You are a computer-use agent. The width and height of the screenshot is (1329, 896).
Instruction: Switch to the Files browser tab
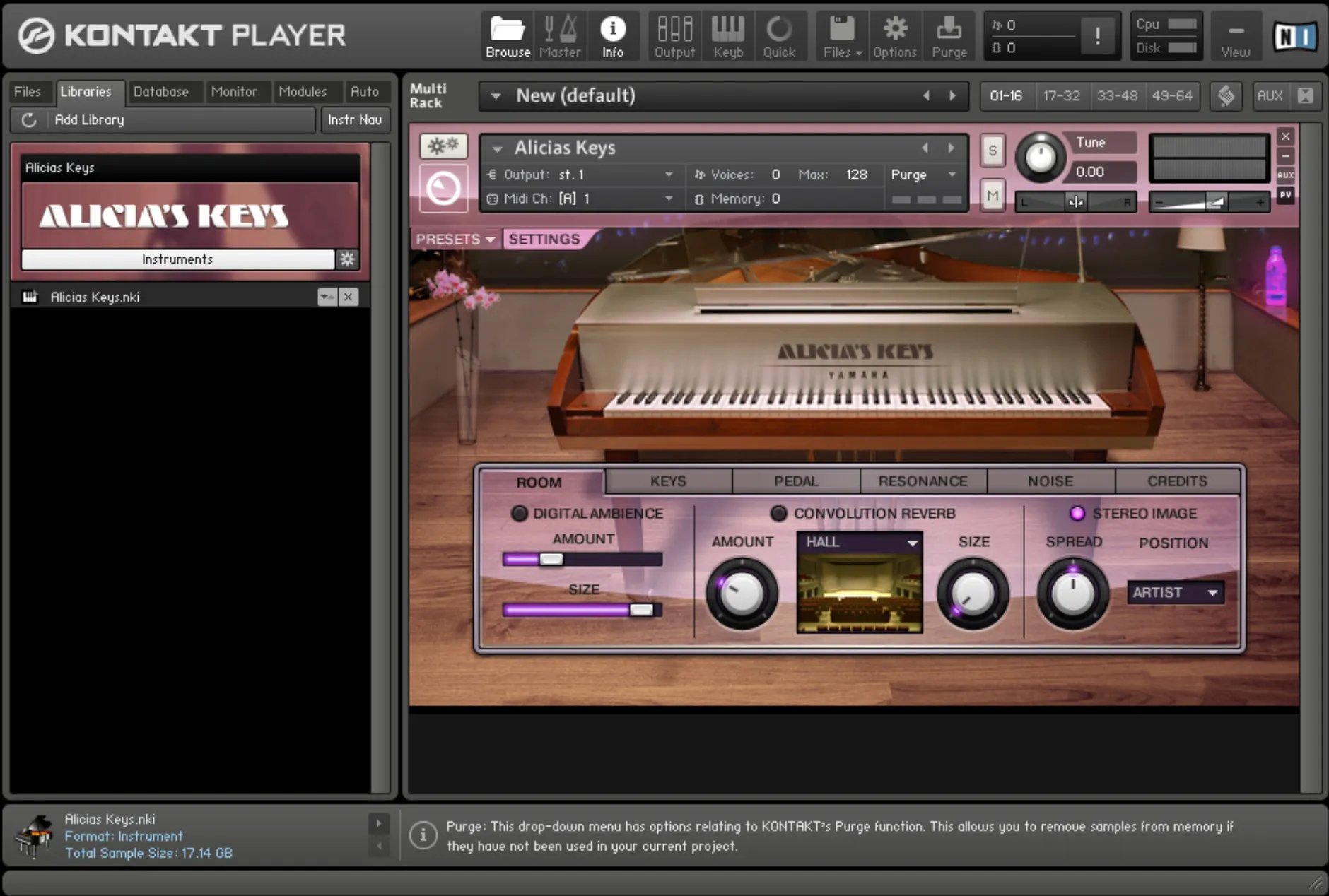28,92
